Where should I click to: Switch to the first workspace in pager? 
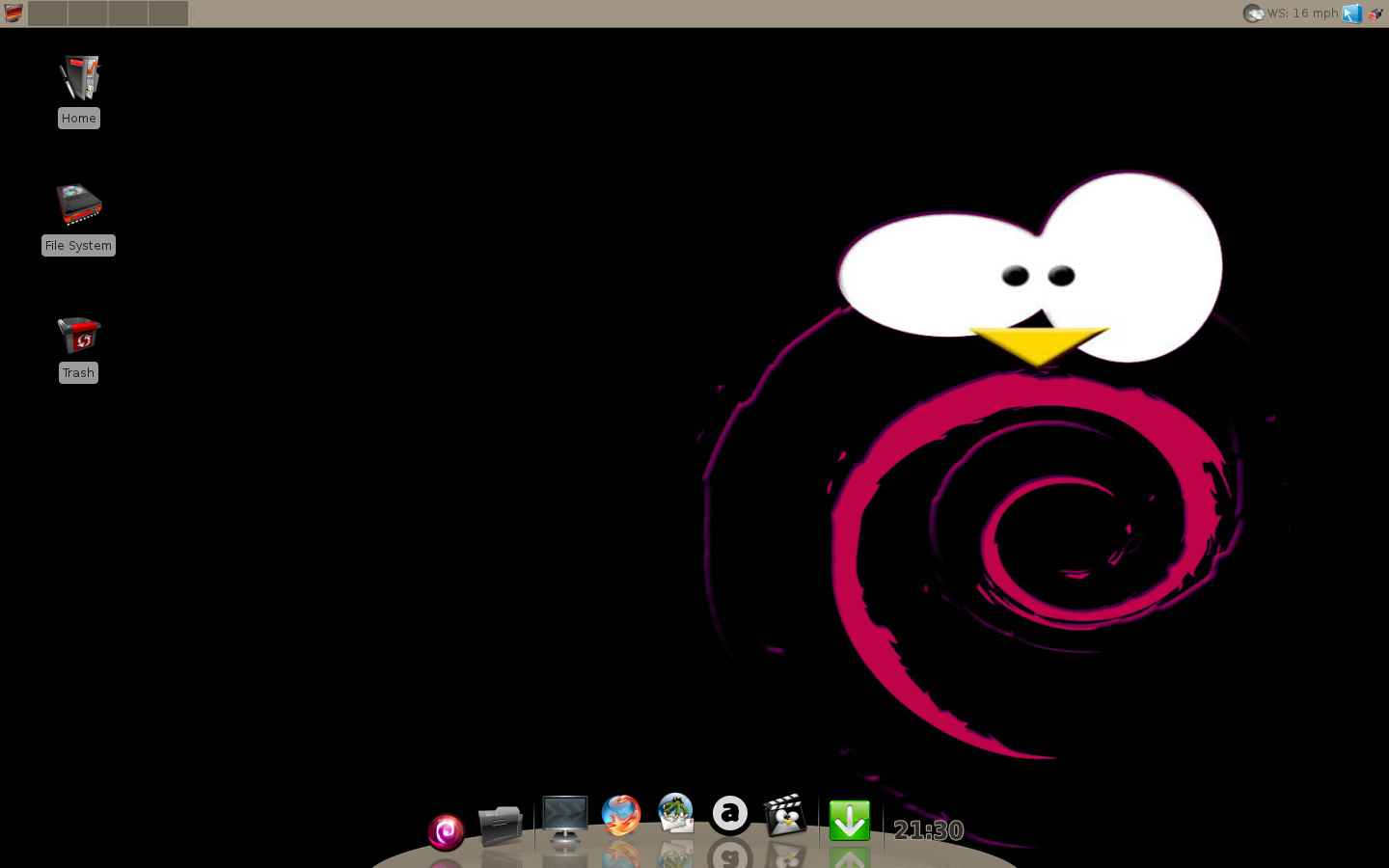click(48, 14)
